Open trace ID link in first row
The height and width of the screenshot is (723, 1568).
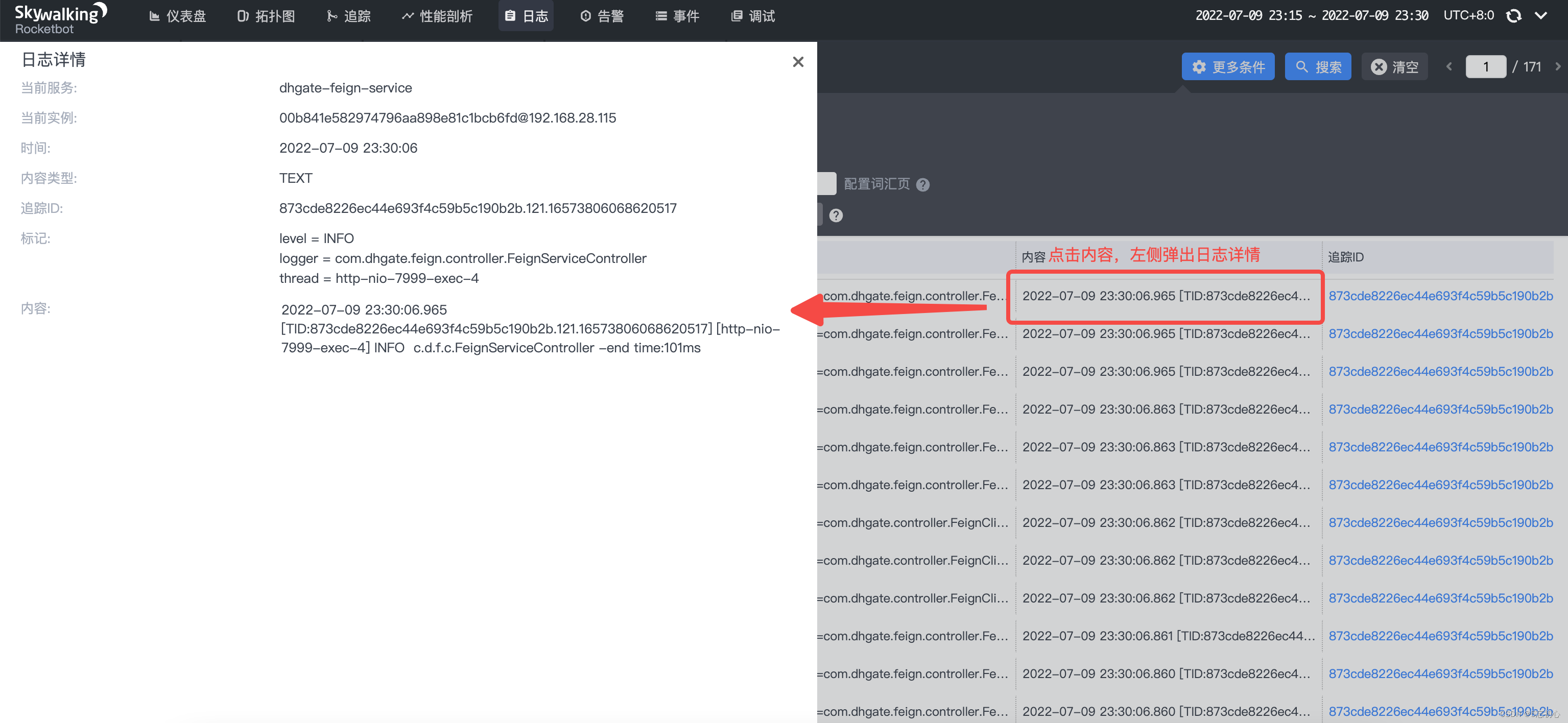[1441, 296]
